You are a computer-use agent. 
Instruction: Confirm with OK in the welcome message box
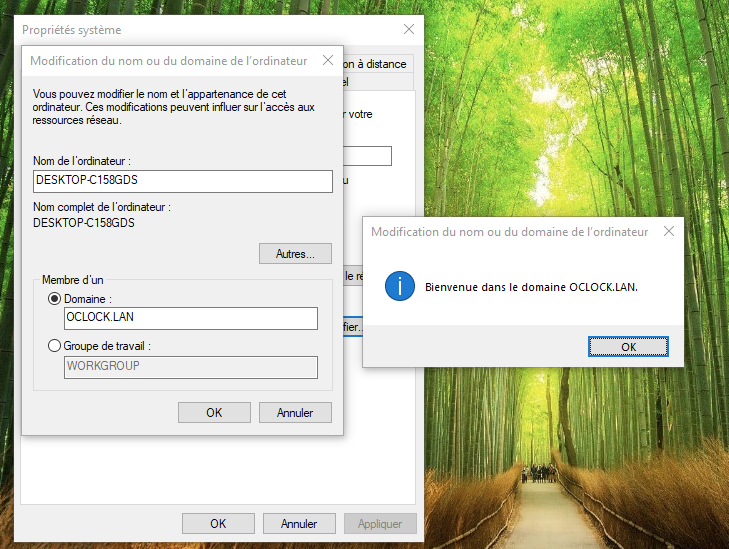[x=628, y=347]
